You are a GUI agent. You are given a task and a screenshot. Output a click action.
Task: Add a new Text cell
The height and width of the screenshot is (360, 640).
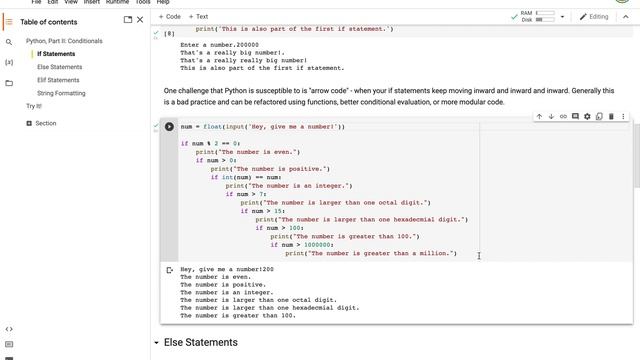point(198,17)
